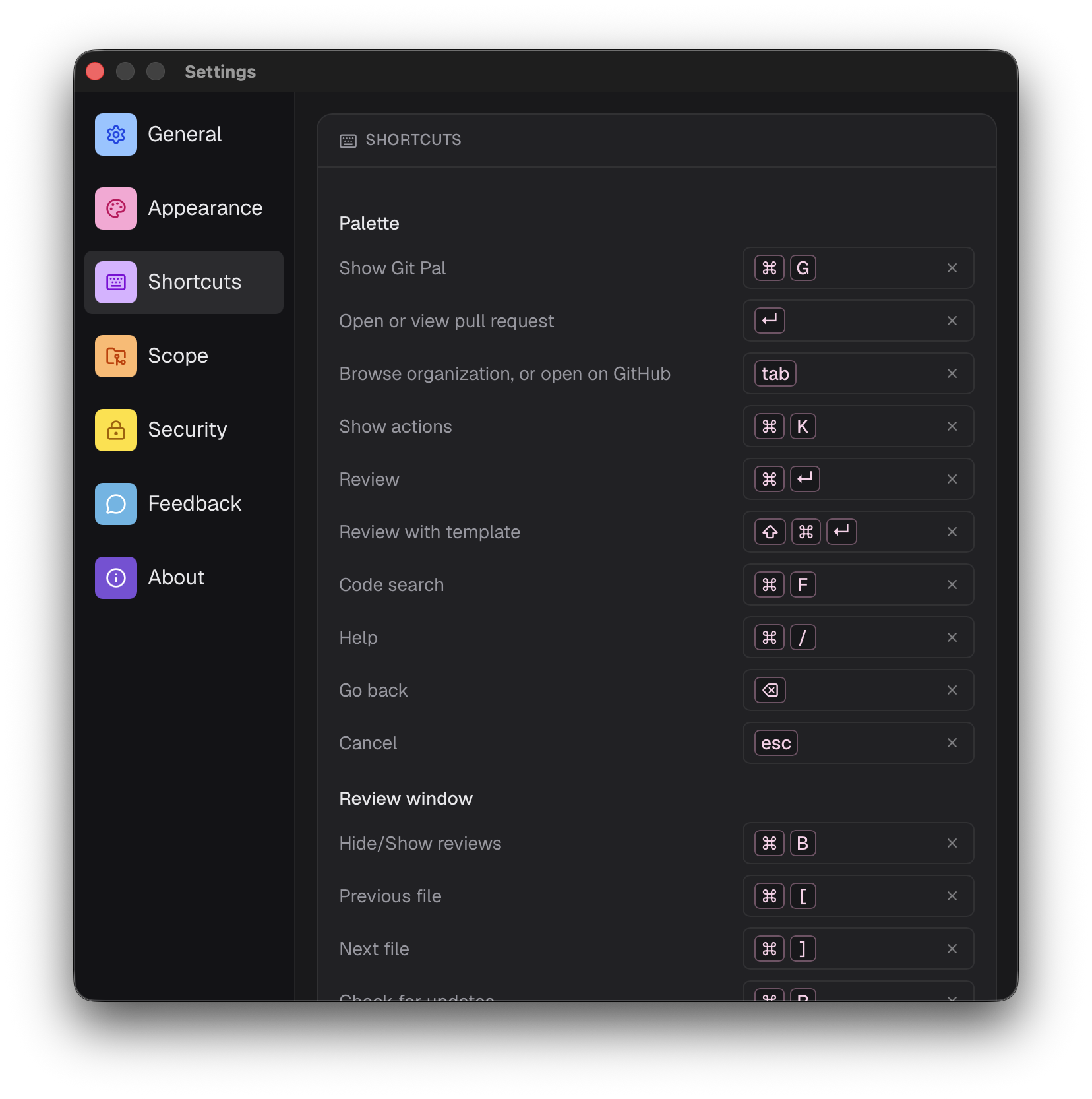The width and height of the screenshot is (1092, 1099).
Task: Close the Settings window
Action: 95,71
